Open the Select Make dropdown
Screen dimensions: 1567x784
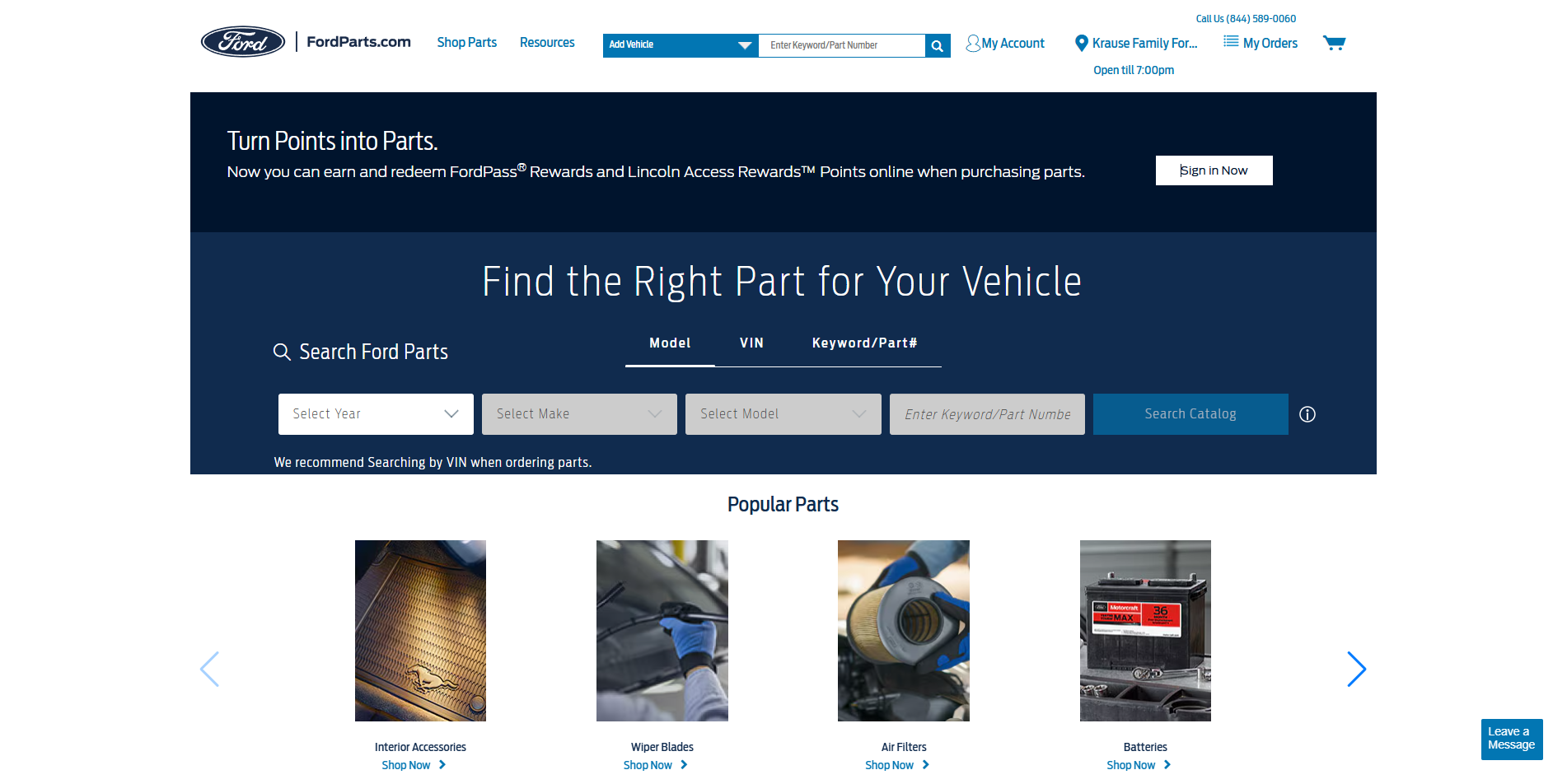[579, 414]
